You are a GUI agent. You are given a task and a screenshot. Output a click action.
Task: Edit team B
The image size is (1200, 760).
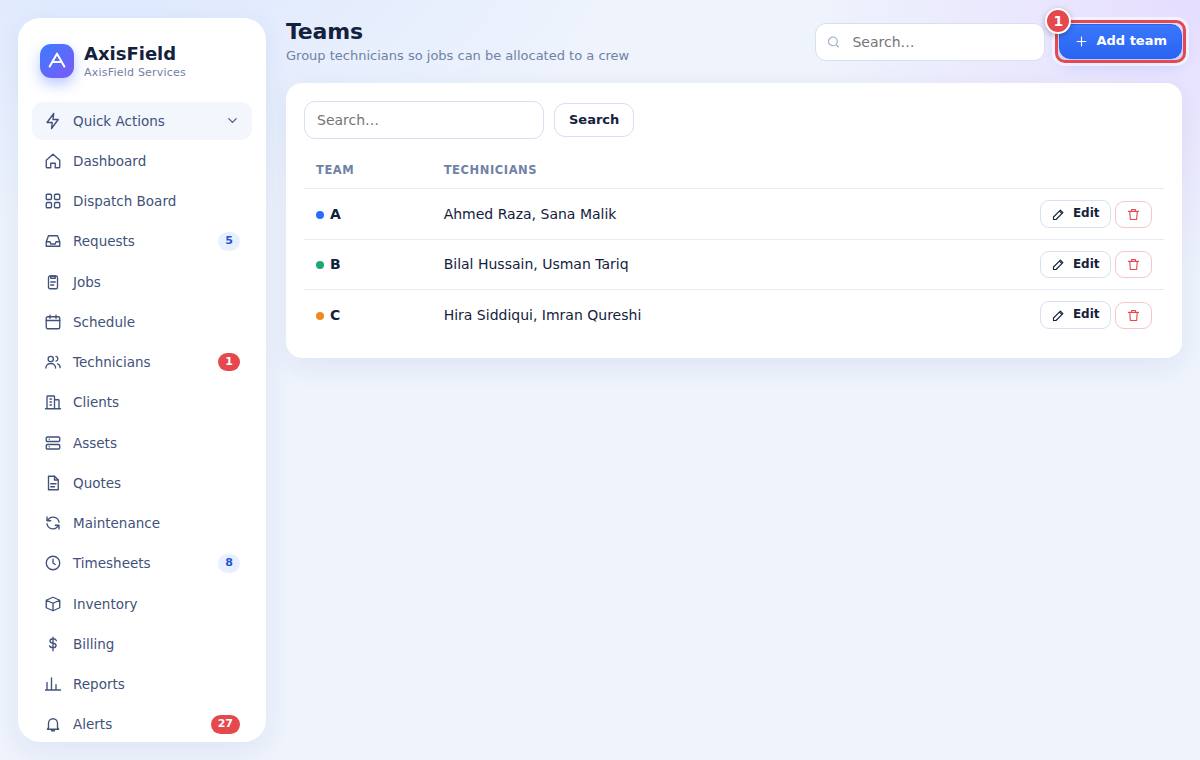[x=1075, y=264]
